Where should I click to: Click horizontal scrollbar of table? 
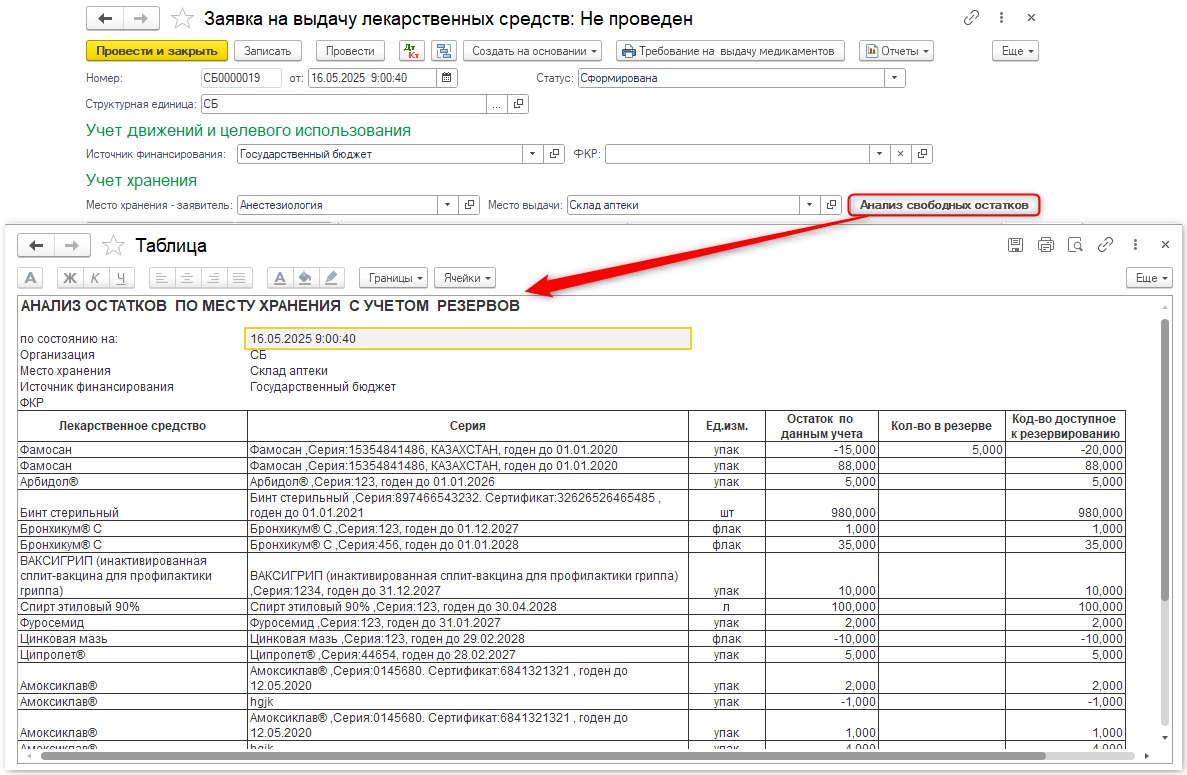(543, 755)
